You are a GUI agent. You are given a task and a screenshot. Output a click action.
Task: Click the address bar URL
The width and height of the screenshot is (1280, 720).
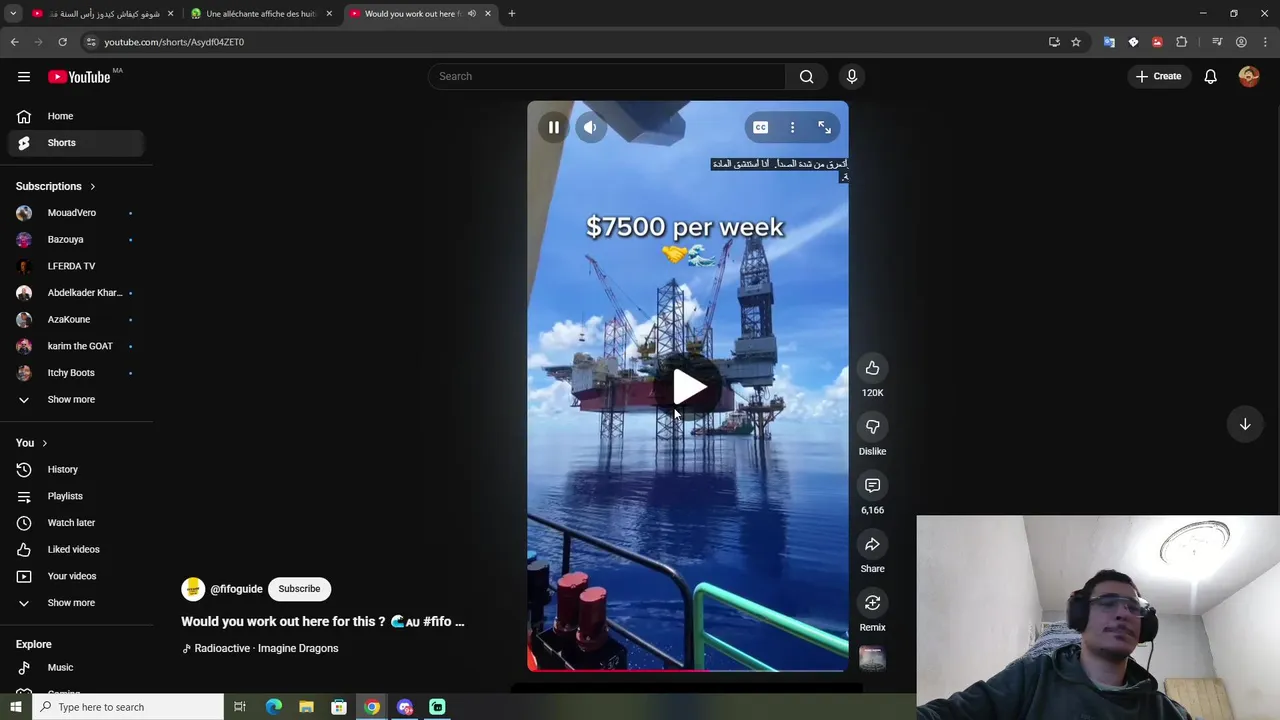174,42
